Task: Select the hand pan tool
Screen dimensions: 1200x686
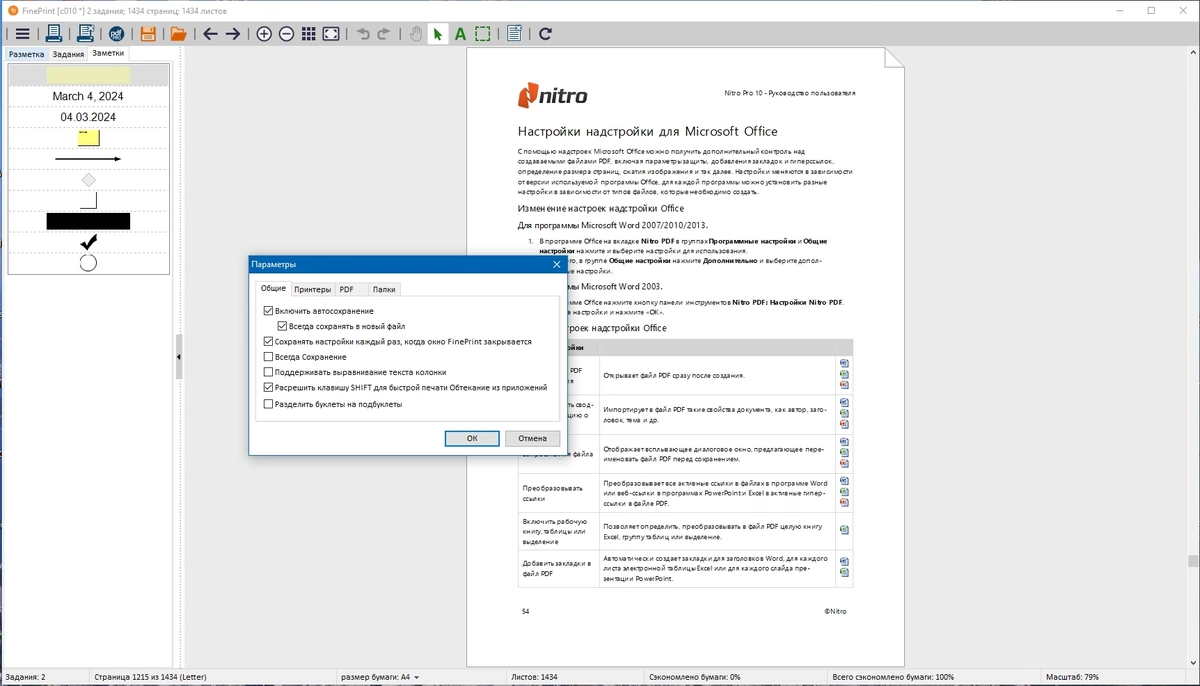Action: click(416, 34)
